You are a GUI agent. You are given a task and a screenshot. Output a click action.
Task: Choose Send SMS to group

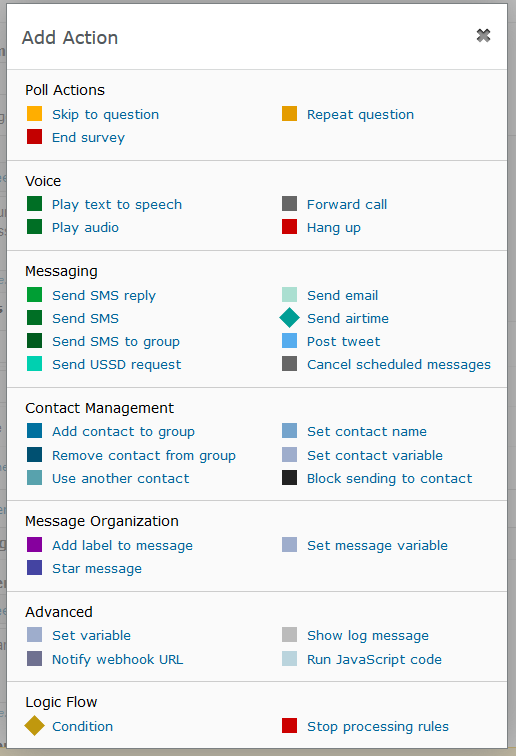pyautogui.click(x=116, y=342)
